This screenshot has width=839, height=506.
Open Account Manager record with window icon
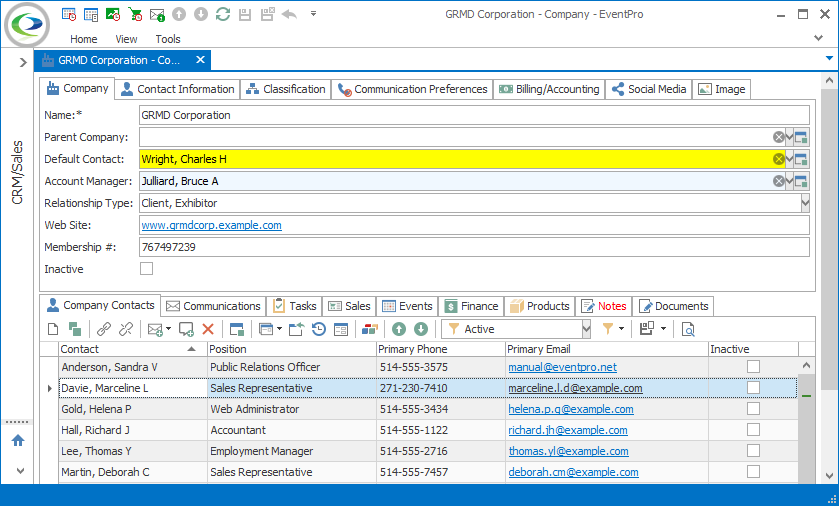tap(801, 181)
